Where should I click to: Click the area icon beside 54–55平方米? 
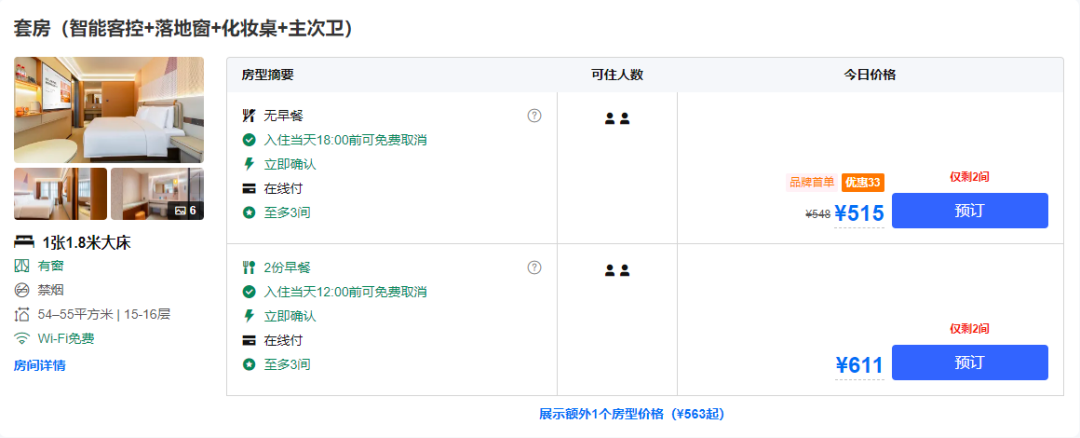[x=22, y=315]
